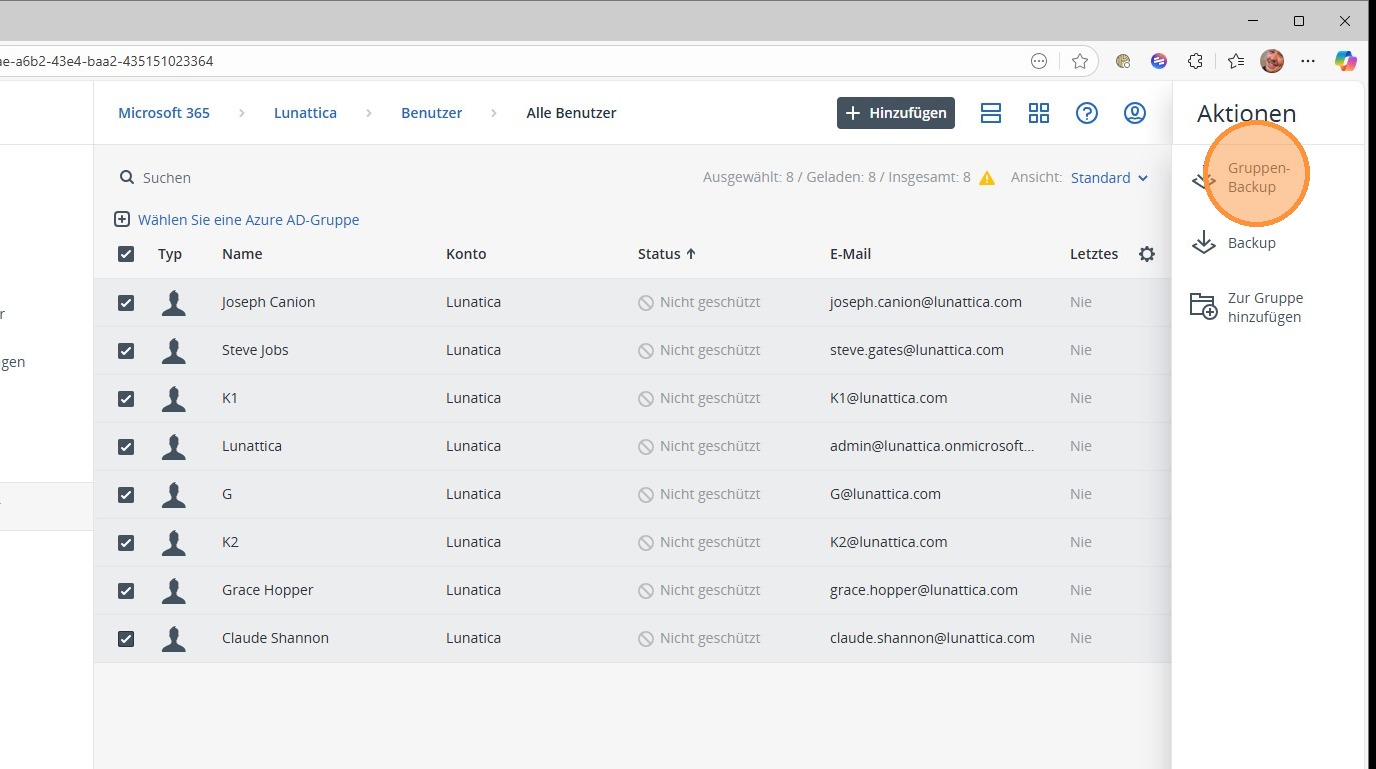Click the G@lunattica.com email cell

pos(885,494)
